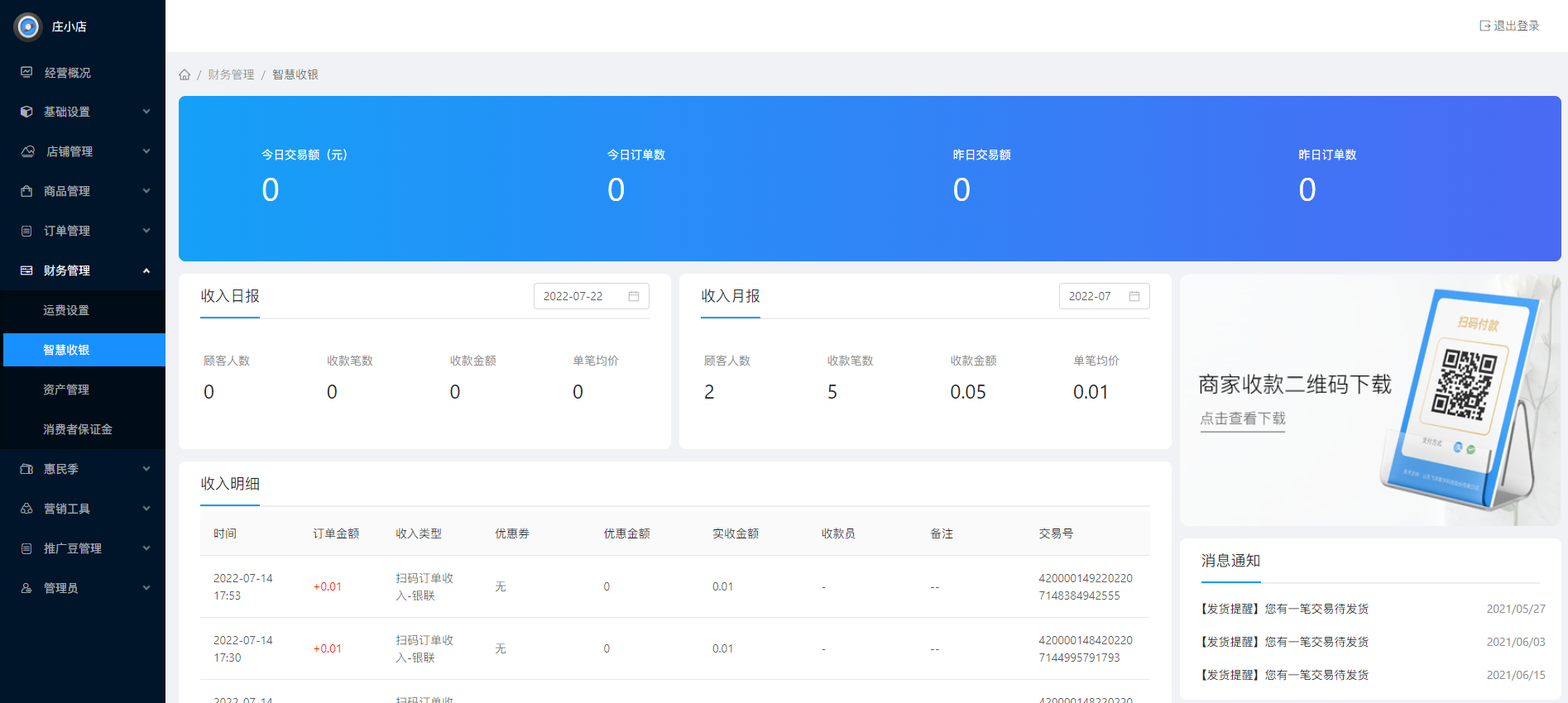Click the time cell 2022-07-14 17:30
This screenshot has width=1568, height=703.
coord(243,648)
